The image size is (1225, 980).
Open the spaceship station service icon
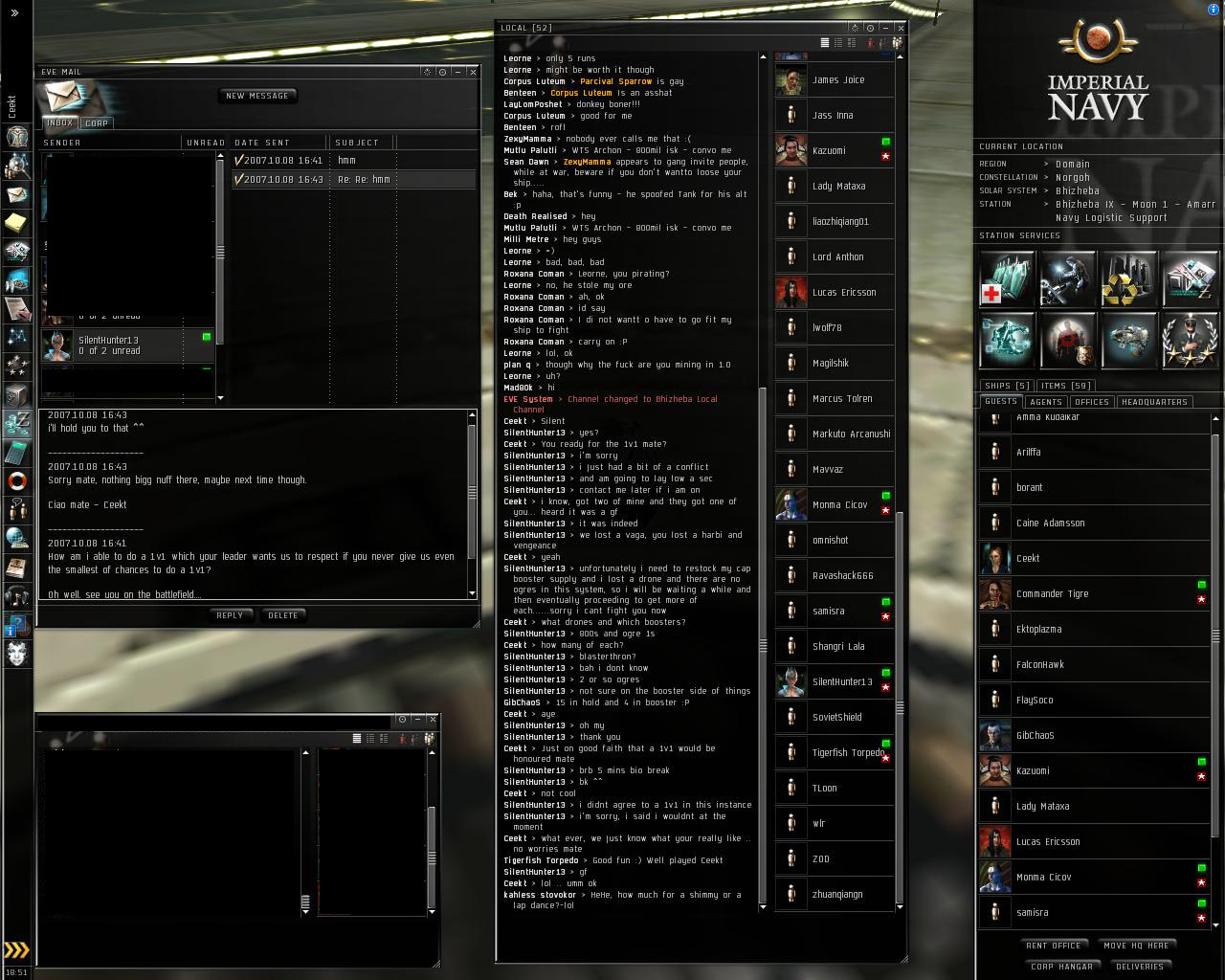click(x=1129, y=340)
